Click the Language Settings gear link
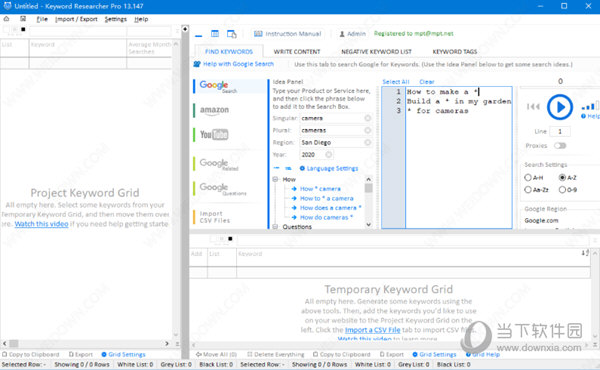This screenshot has height=370, width=600. (329, 168)
